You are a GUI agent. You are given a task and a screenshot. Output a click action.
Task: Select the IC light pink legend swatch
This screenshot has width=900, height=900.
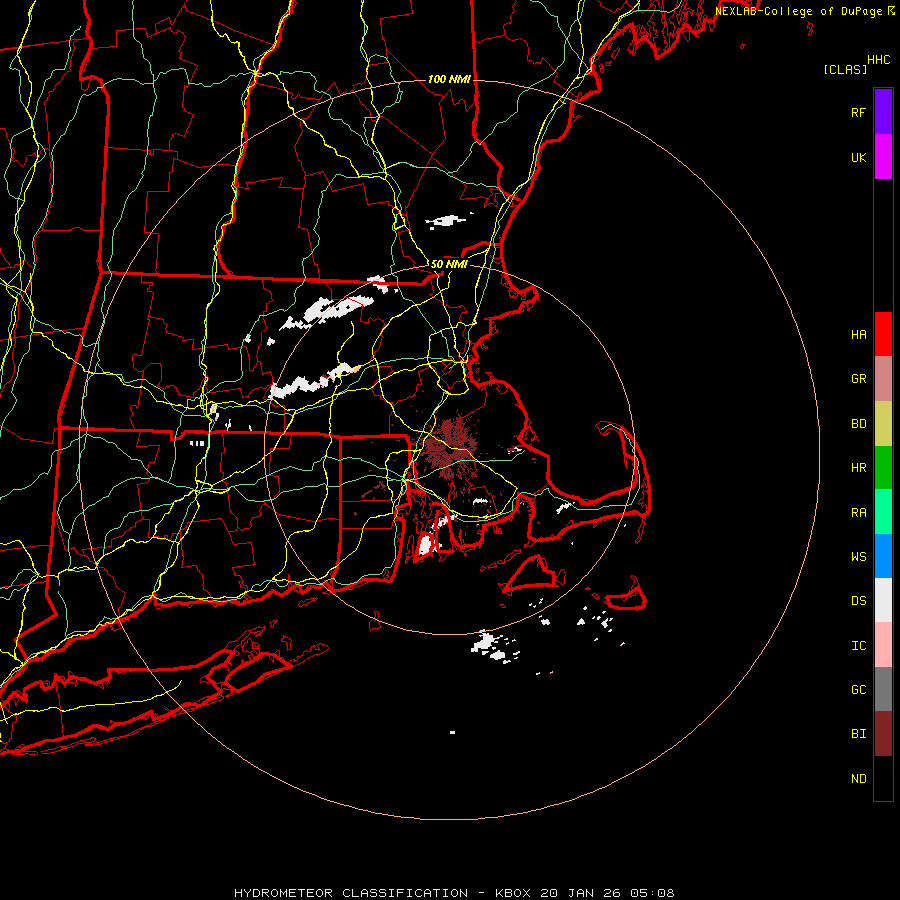[883, 645]
